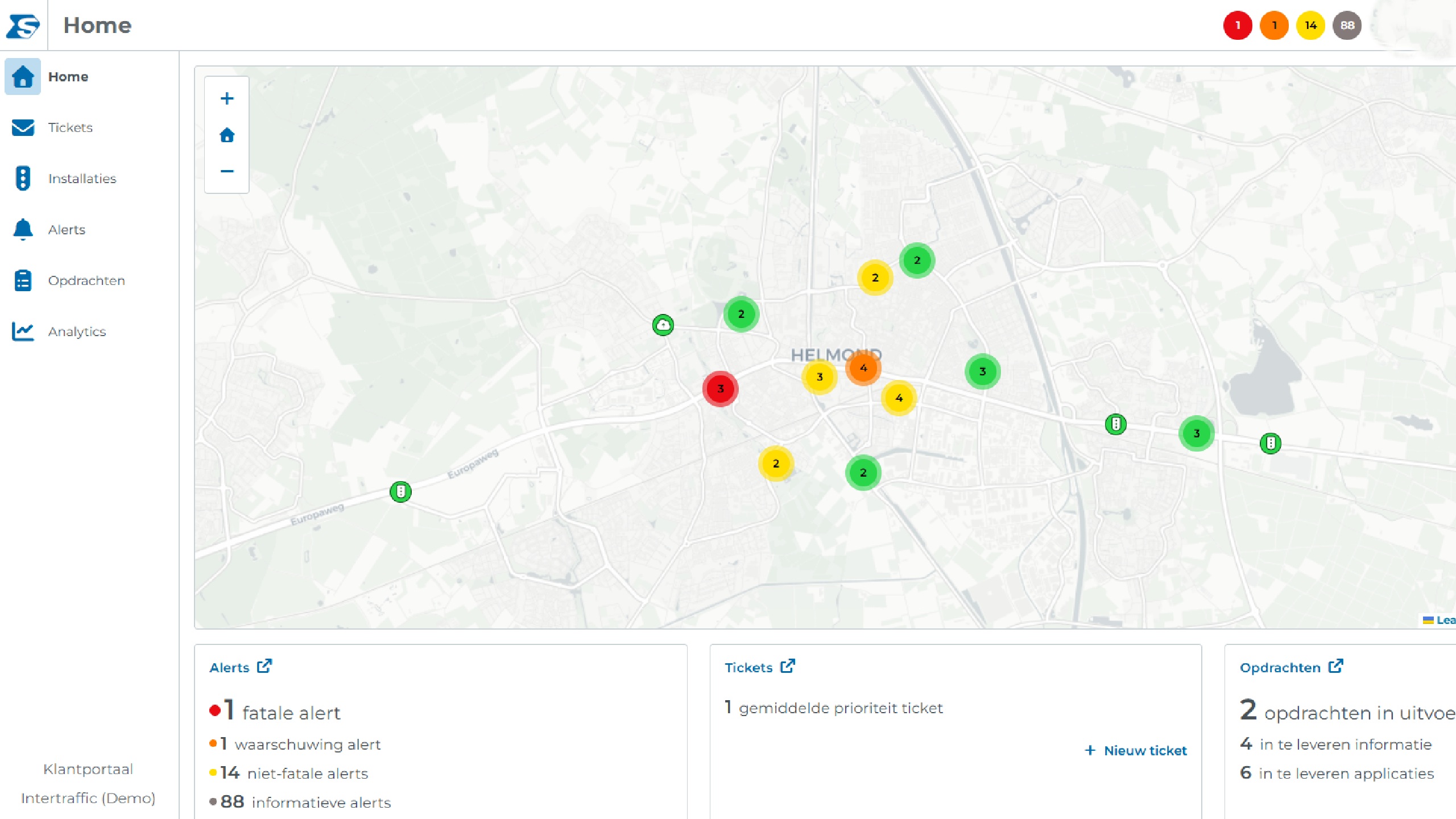Click the yellow 14 alerts badge in header
1456x819 pixels.
point(1310,26)
